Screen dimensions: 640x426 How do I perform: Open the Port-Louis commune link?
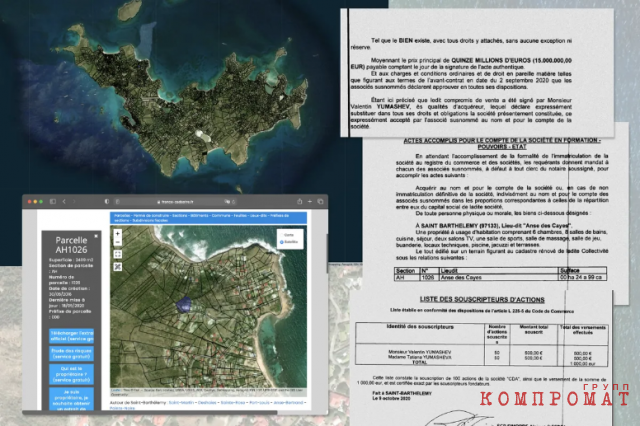pyautogui.click(x=260, y=402)
